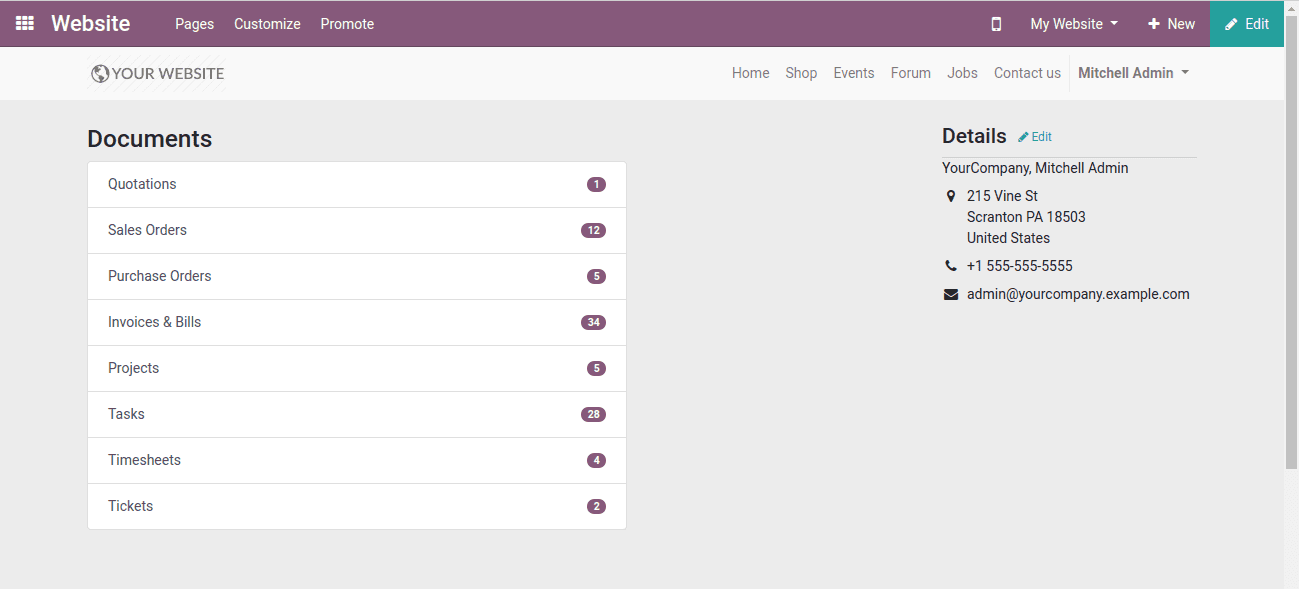Click the email admin@yourcompany.example.com
This screenshot has height=589, width=1299.
[1078, 294]
